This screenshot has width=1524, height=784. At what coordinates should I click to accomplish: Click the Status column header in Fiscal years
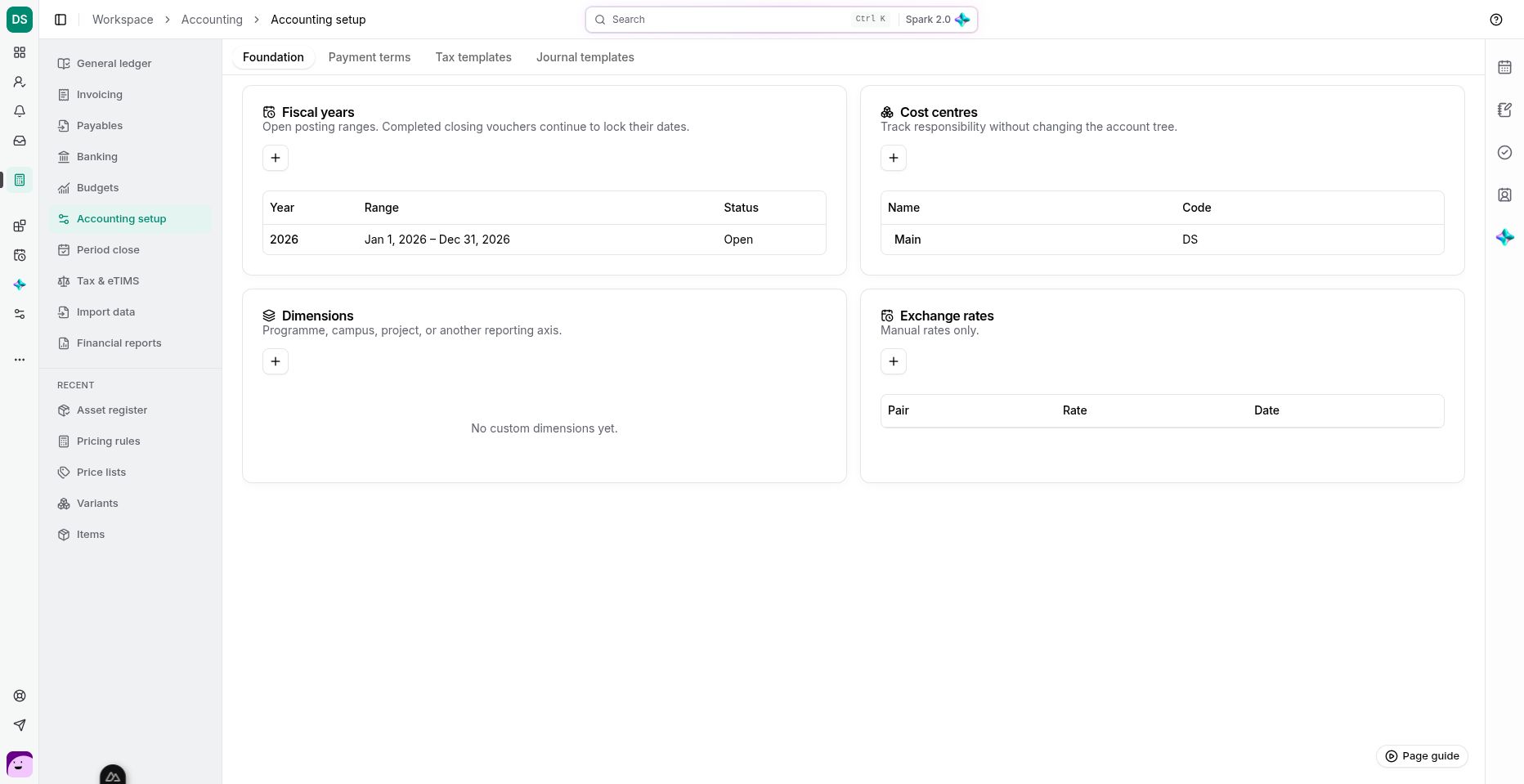(x=741, y=208)
